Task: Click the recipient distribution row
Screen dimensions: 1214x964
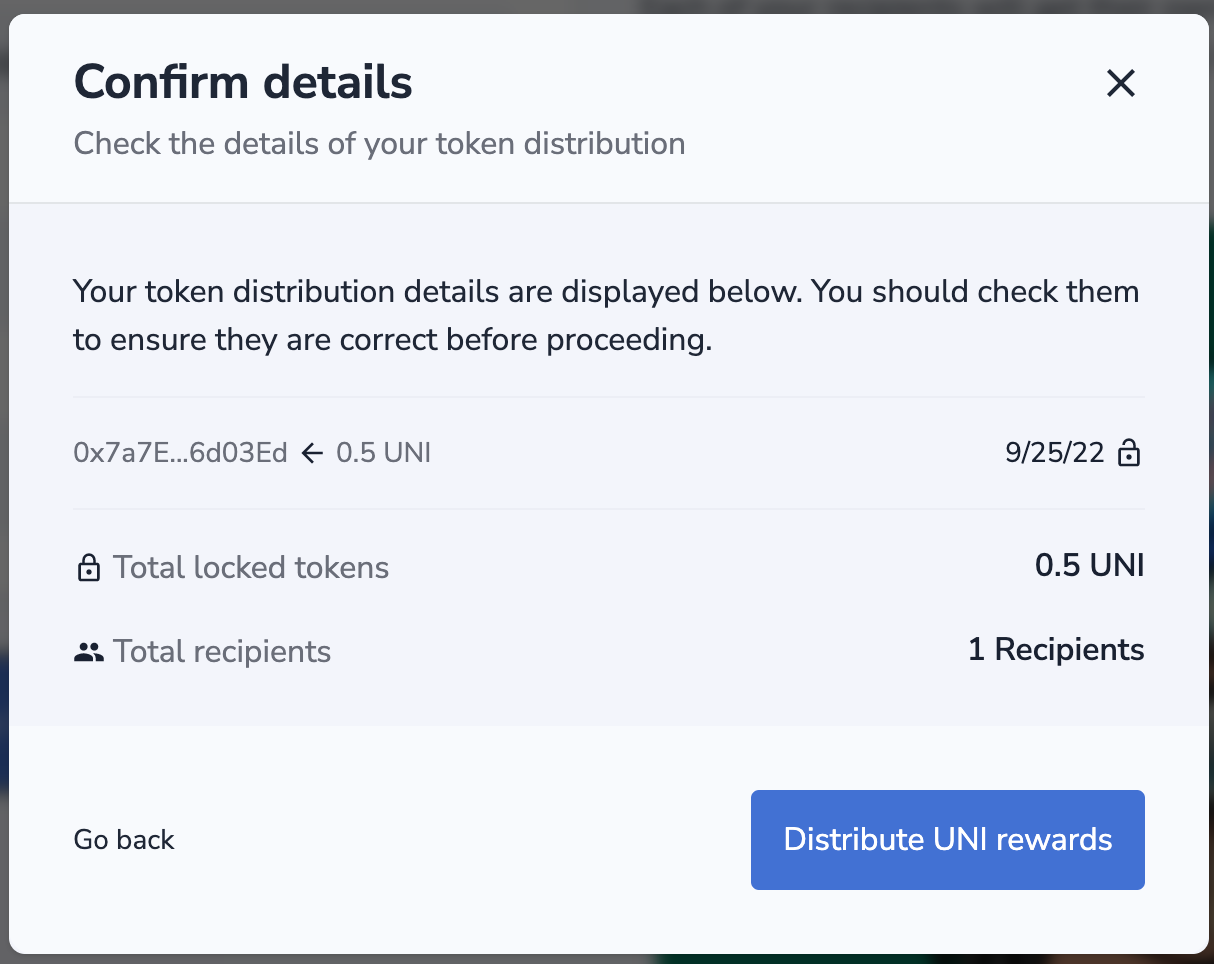Action: pos(608,453)
